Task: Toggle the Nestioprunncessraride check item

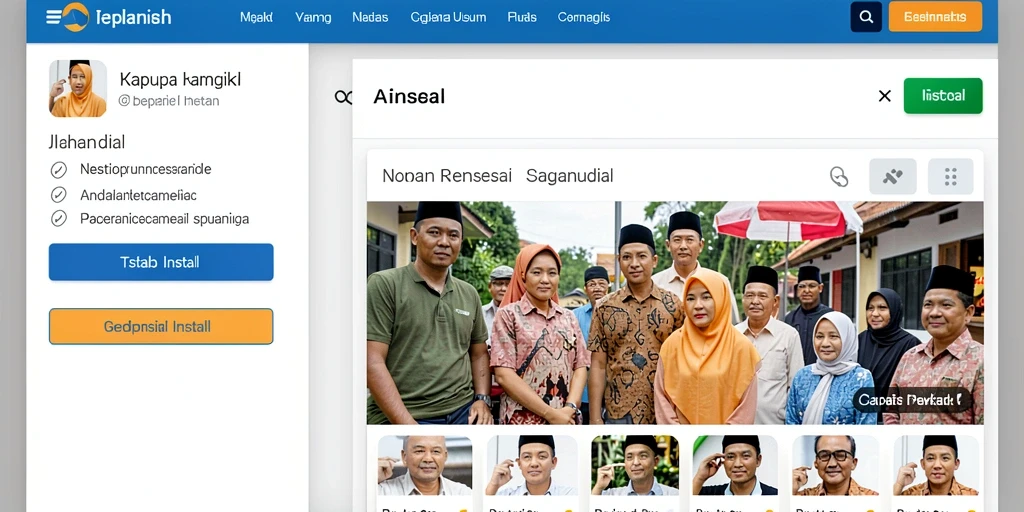Action: click(131, 170)
